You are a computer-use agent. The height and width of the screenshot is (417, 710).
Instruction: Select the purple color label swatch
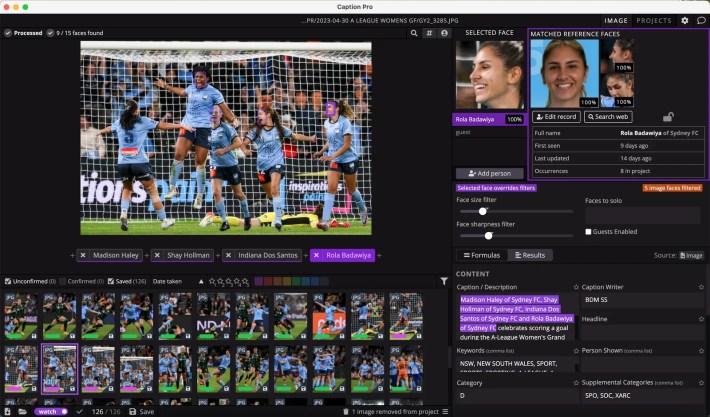259,281
